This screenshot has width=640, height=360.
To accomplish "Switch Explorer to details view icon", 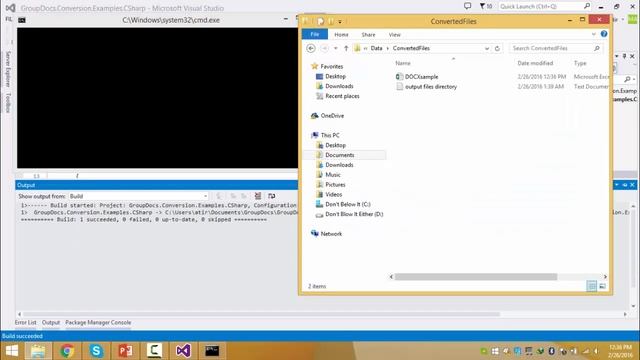I will [591, 286].
